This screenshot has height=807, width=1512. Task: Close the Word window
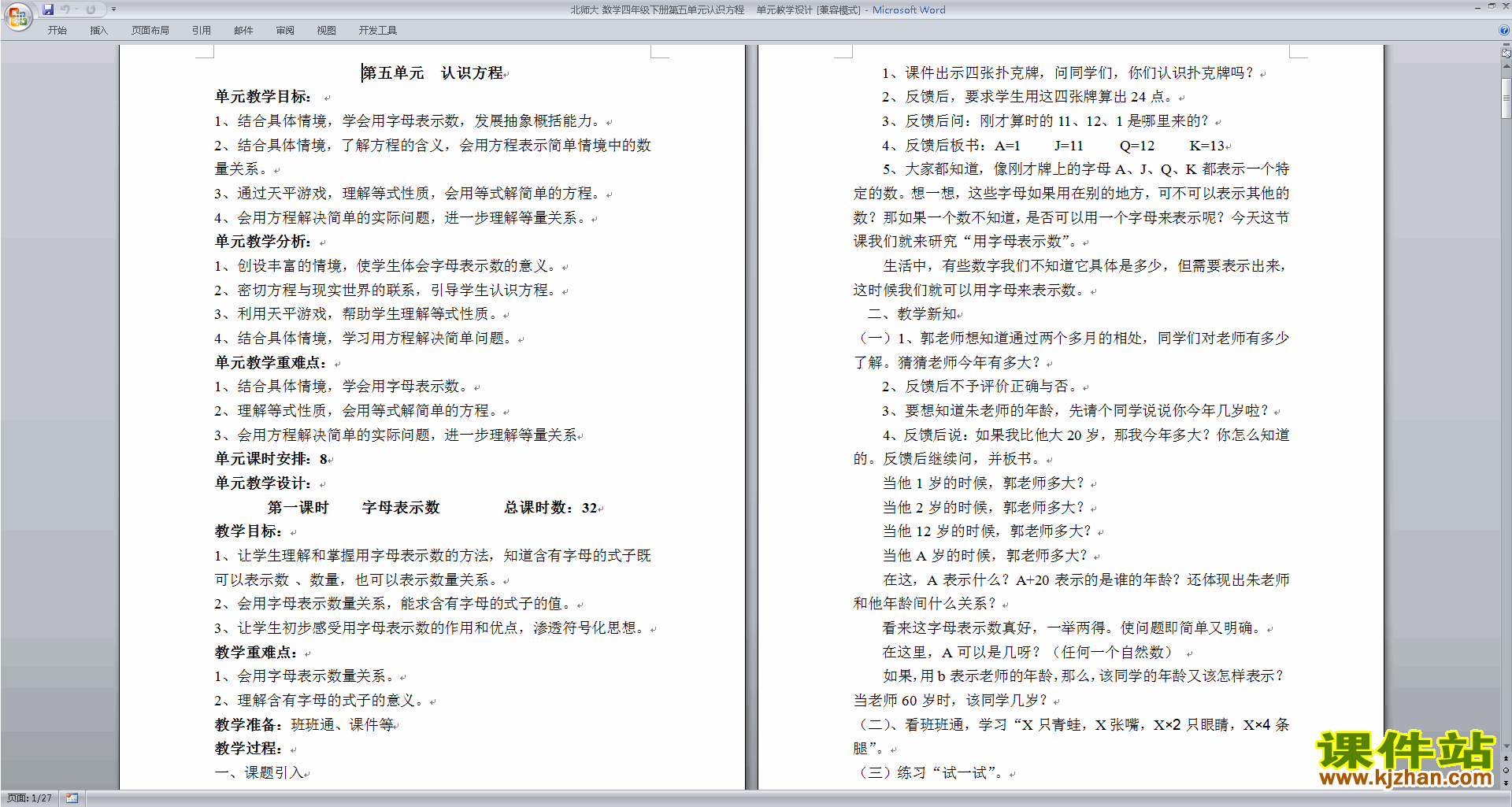1505,6
